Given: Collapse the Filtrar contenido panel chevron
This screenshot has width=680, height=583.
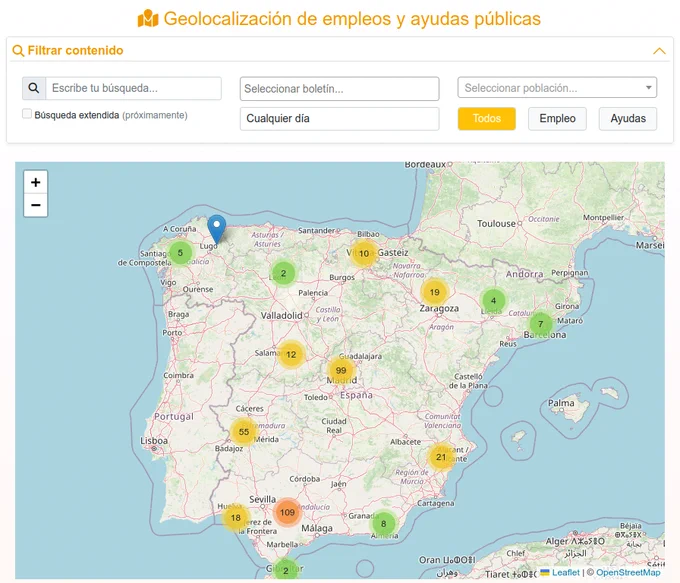Looking at the screenshot, I should (659, 51).
